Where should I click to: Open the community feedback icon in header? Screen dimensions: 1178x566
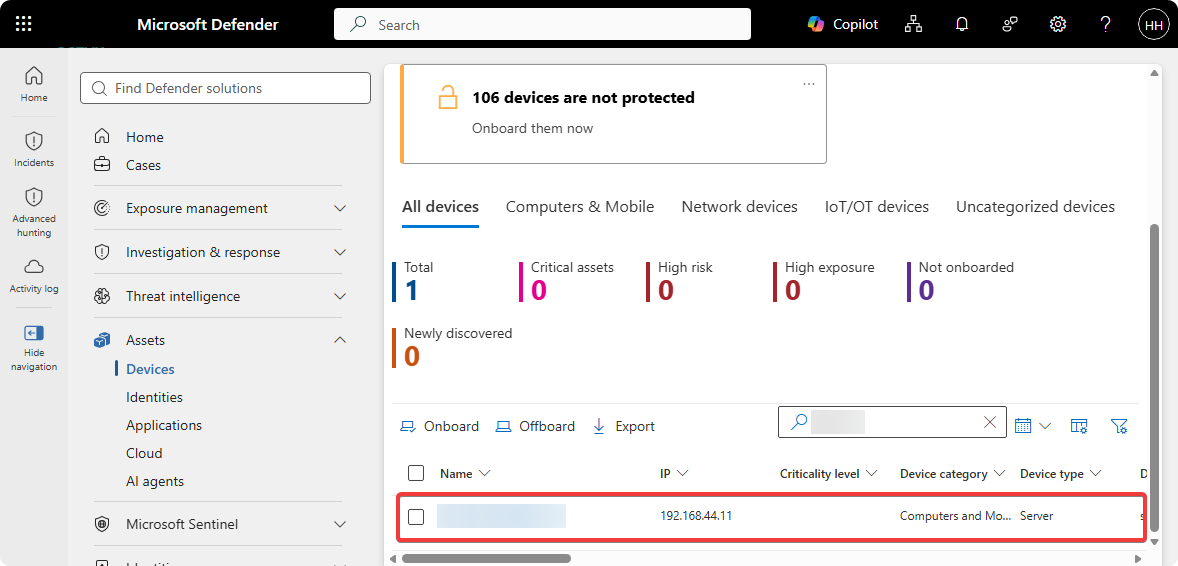1010,24
